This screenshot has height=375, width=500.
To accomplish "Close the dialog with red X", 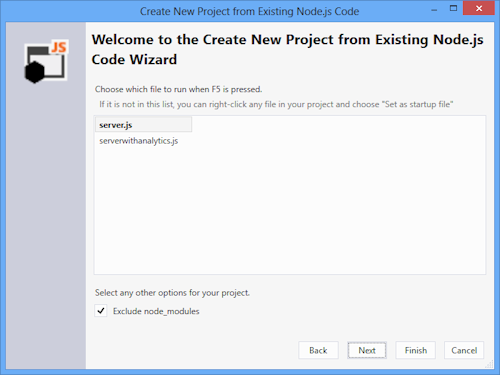I will [x=479, y=8].
